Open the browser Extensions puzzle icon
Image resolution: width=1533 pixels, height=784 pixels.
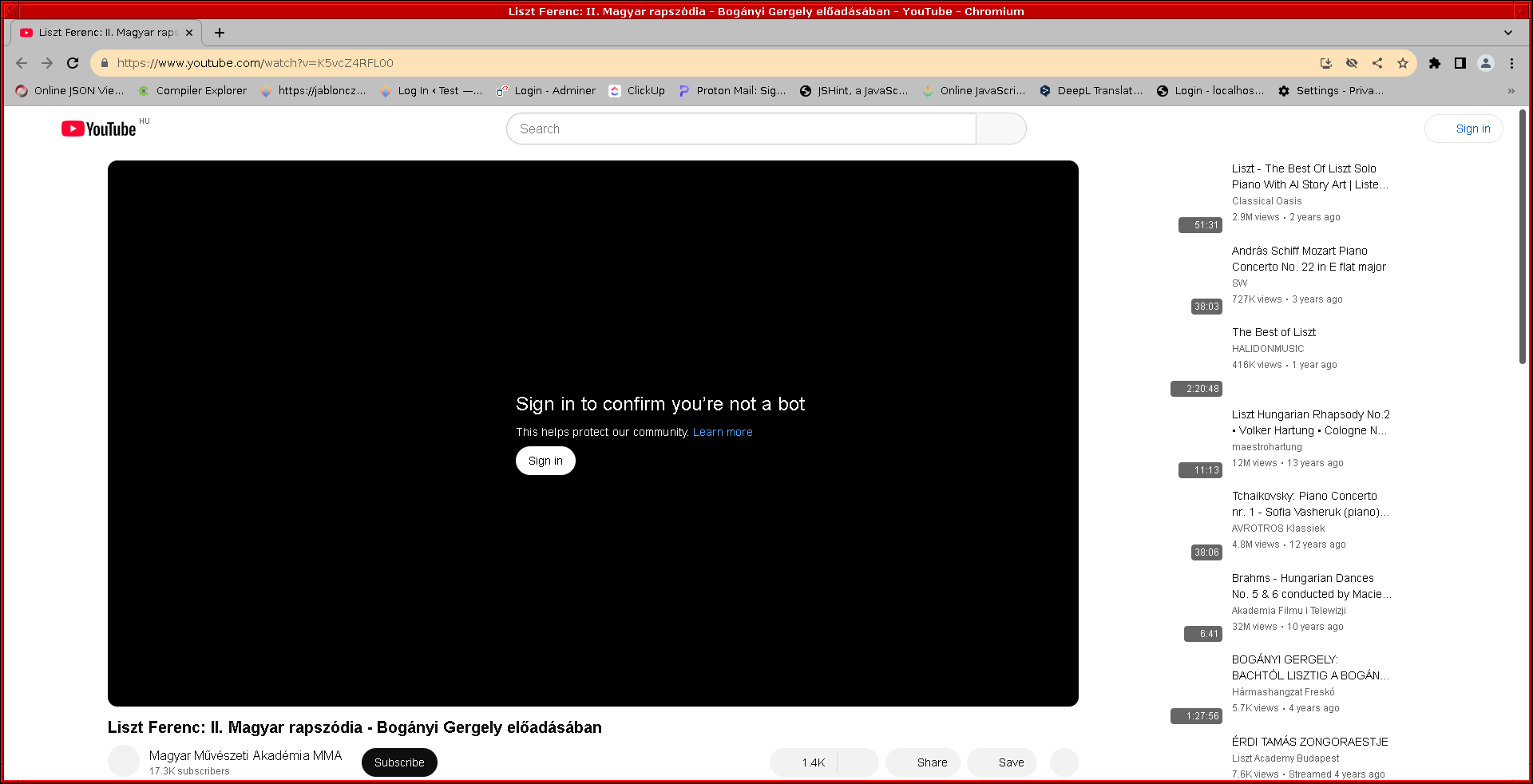[1435, 63]
